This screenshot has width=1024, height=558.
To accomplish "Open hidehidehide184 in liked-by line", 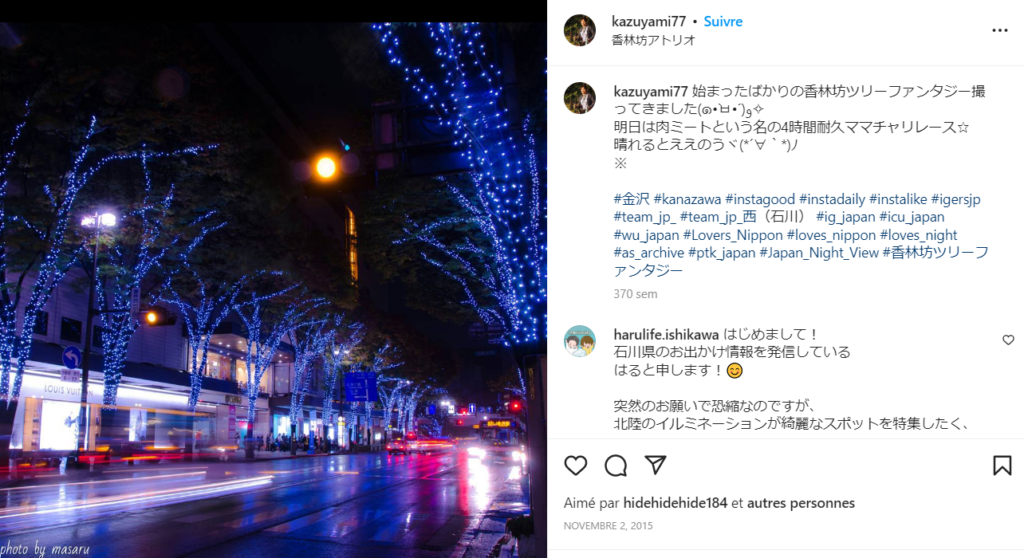I will 675,503.
